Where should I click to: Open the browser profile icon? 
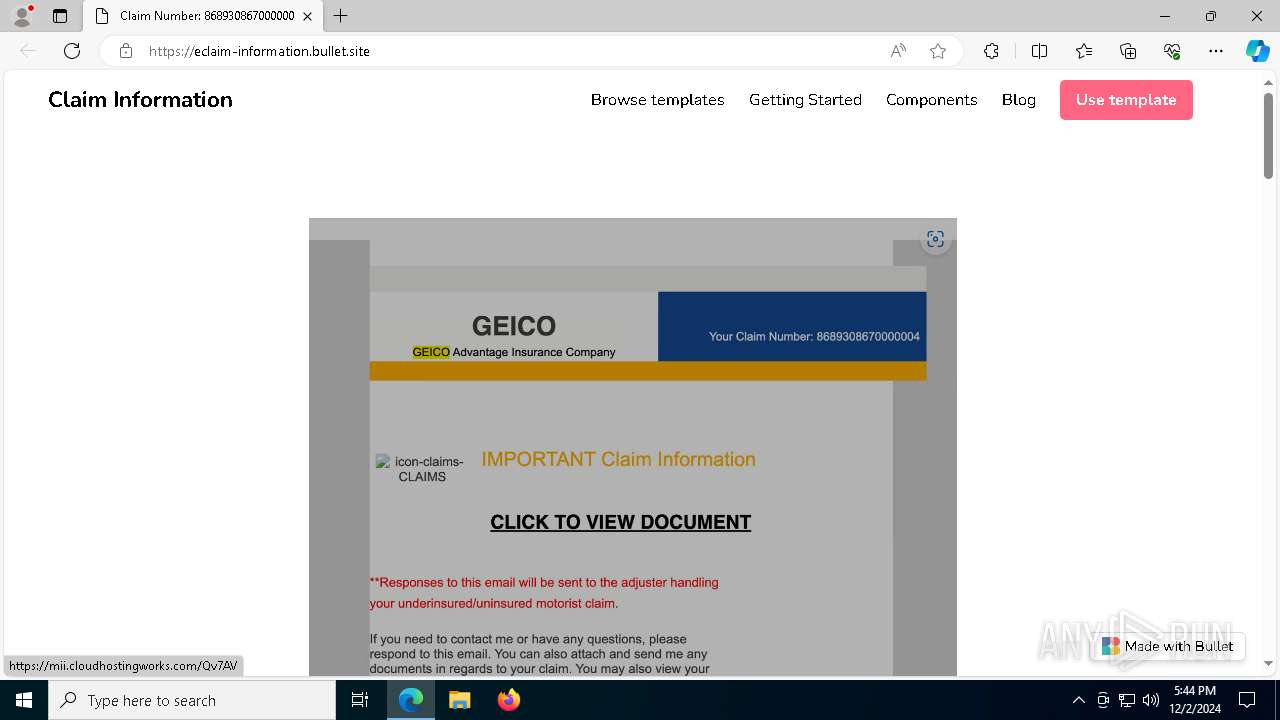(22, 16)
